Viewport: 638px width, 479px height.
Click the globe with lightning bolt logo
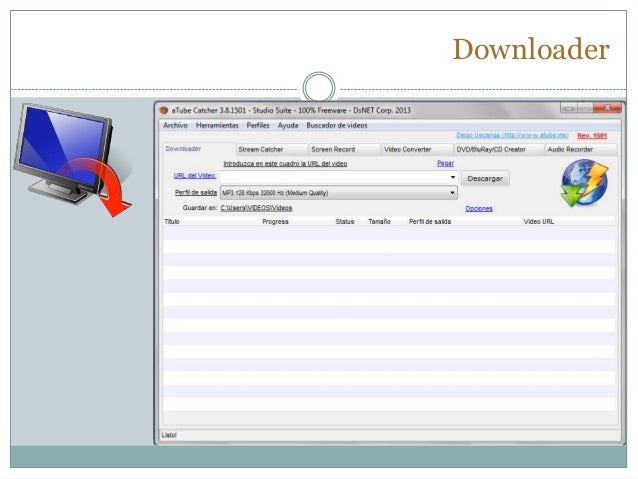pos(584,183)
